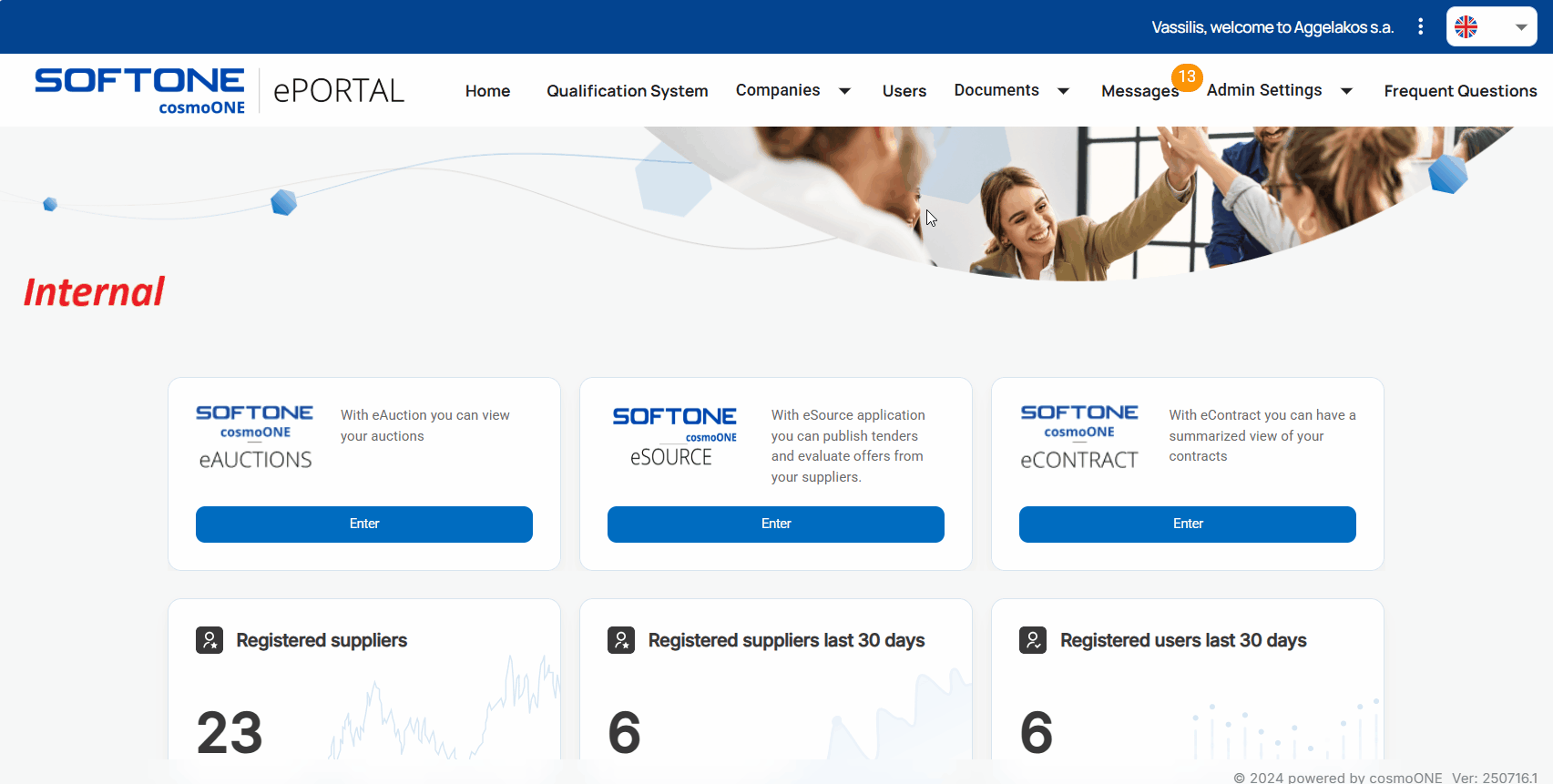Image resolution: width=1553 pixels, height=784 pixels.
Task: Click the eAuction description text
Action: point(425,425)
